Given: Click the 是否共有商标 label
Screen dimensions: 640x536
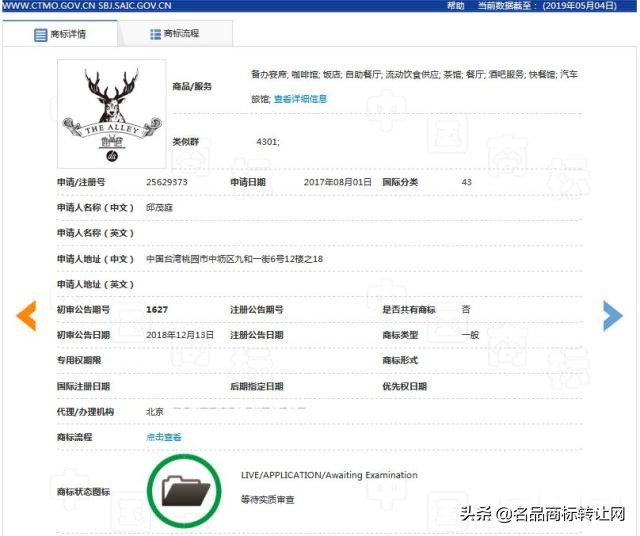Looking at the screenshot, I should tap(409, 310).
